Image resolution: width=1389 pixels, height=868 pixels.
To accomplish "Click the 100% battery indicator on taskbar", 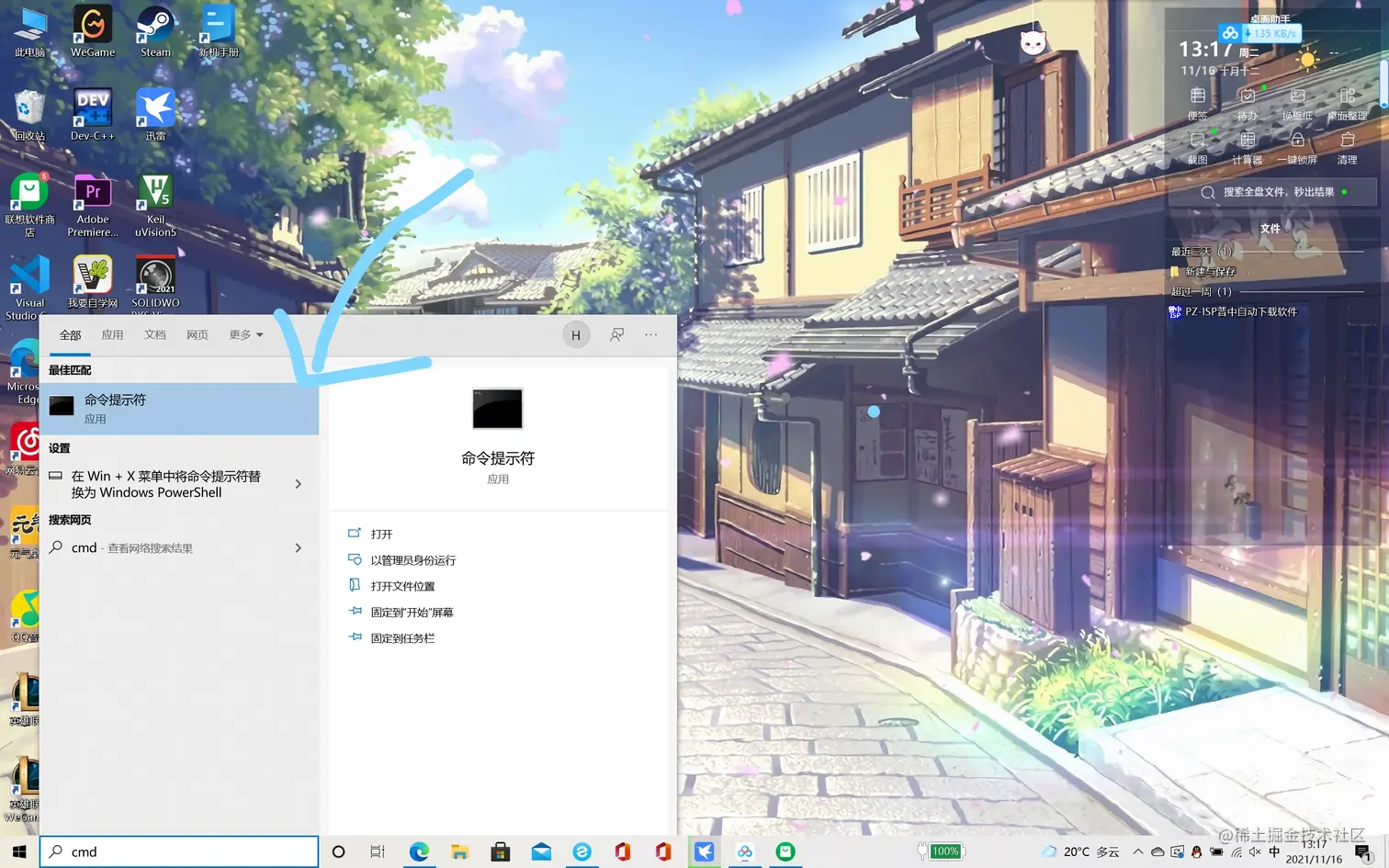I will tap(940, 851).
